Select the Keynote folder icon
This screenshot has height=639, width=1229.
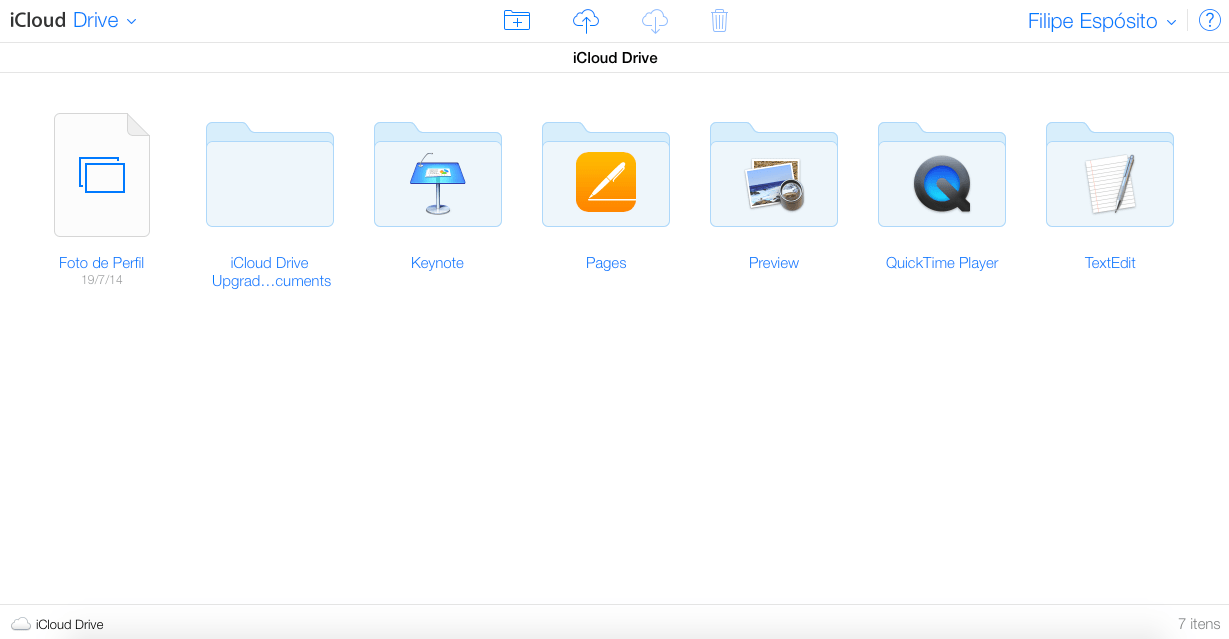(x=438, y=175)
